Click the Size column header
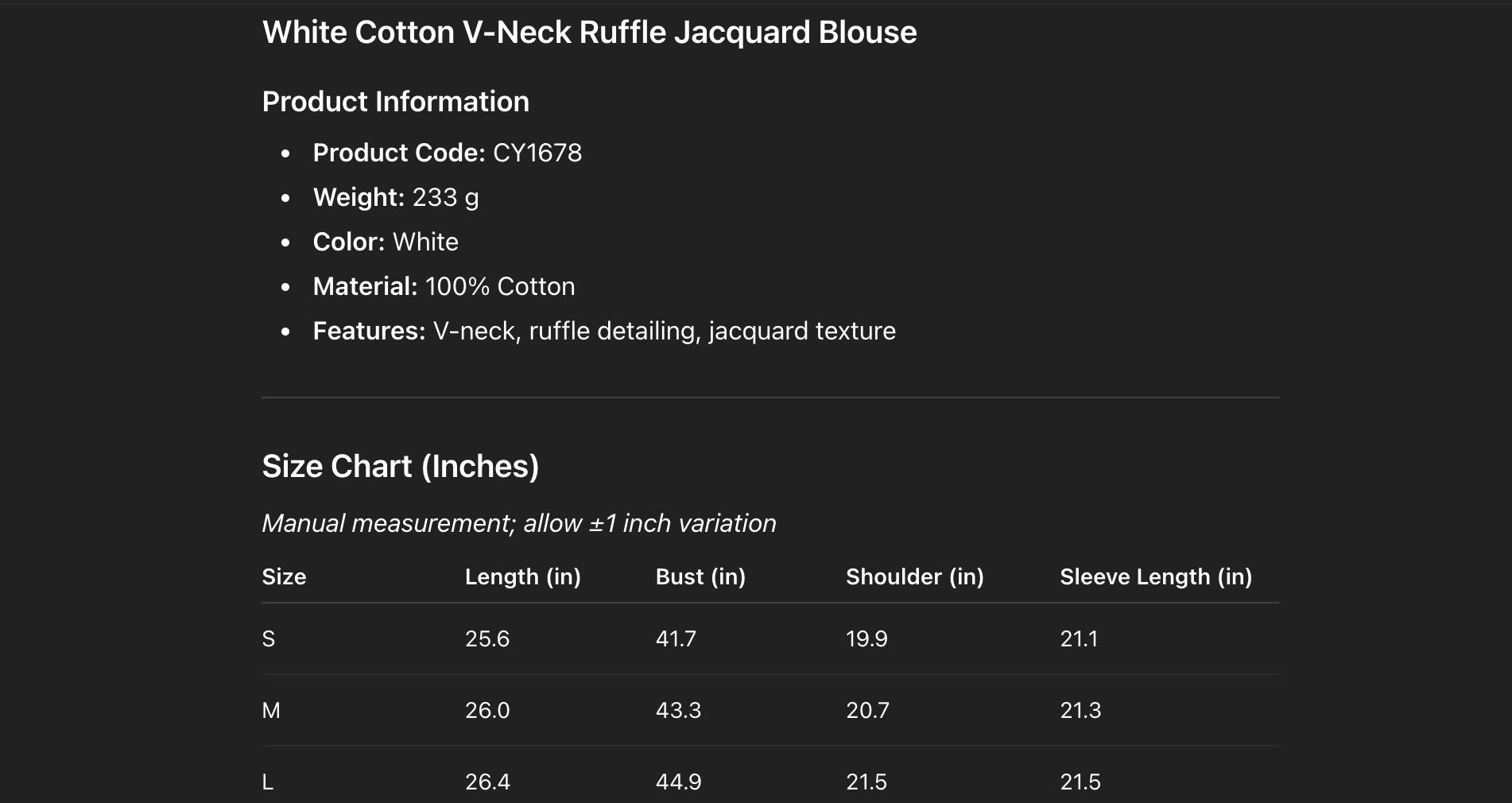Screen dimensions: 1512x803 [284, 576]
